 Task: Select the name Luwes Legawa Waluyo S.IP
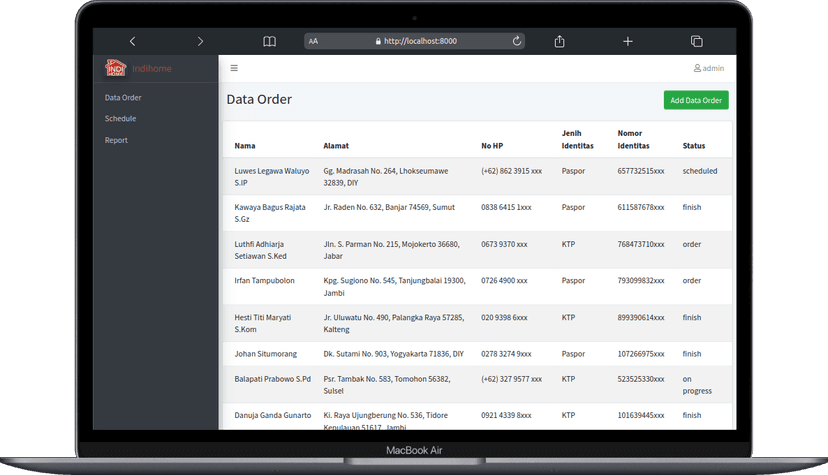coord(272,177)
